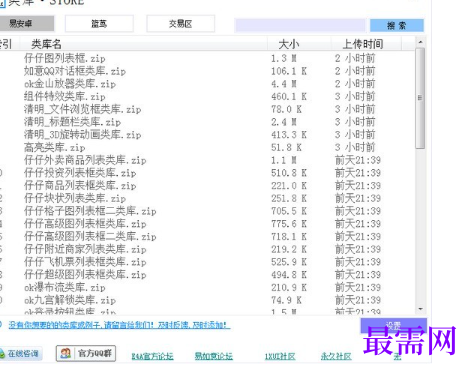Select 仔仔块状列表类库.zip
The width and height of the screenshot is (475, 372).
click(75, 198)
